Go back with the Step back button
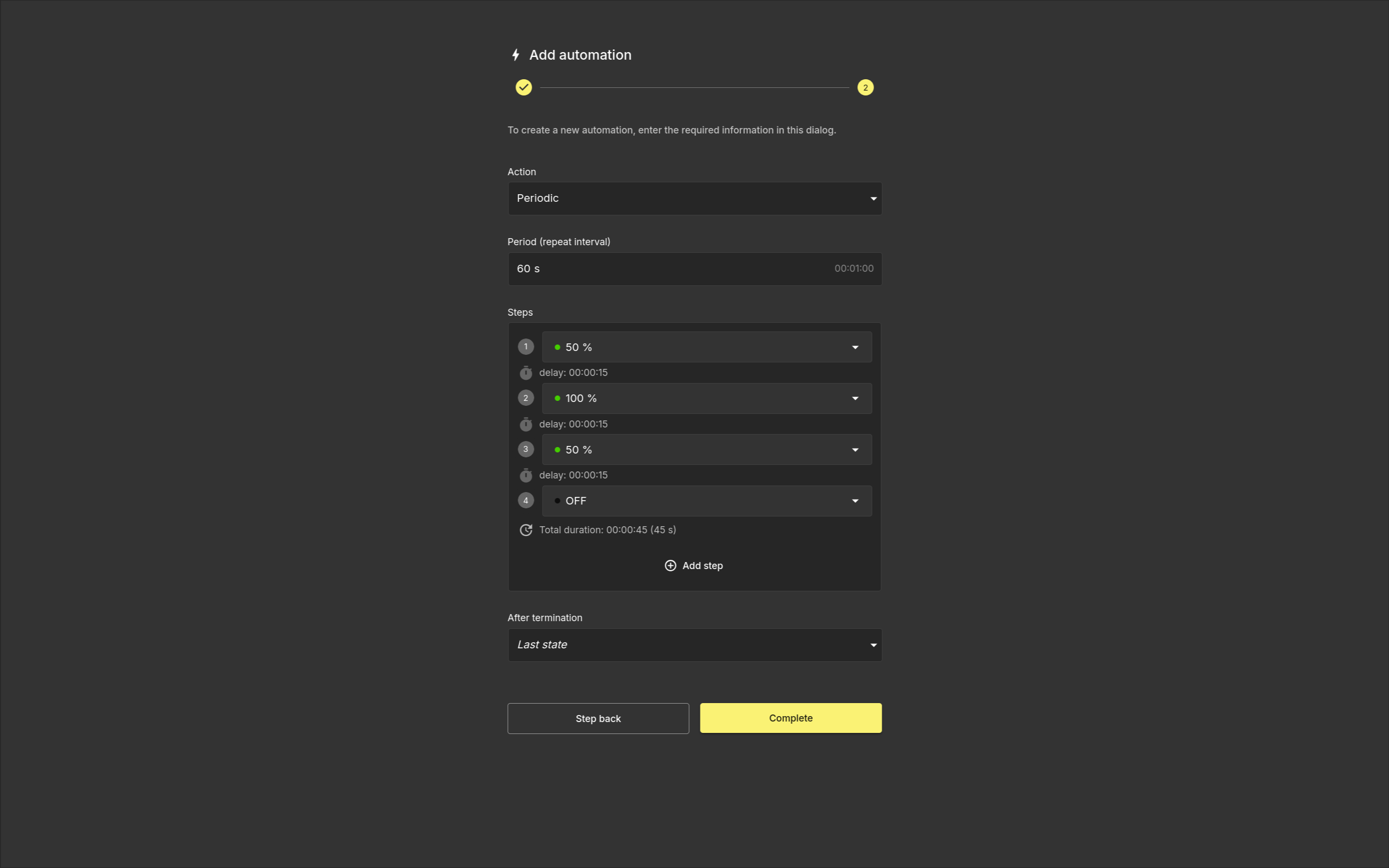Image resolution: width=1389 pixels, height=868 pixels. pyautogui.click(x=598, y=719)
